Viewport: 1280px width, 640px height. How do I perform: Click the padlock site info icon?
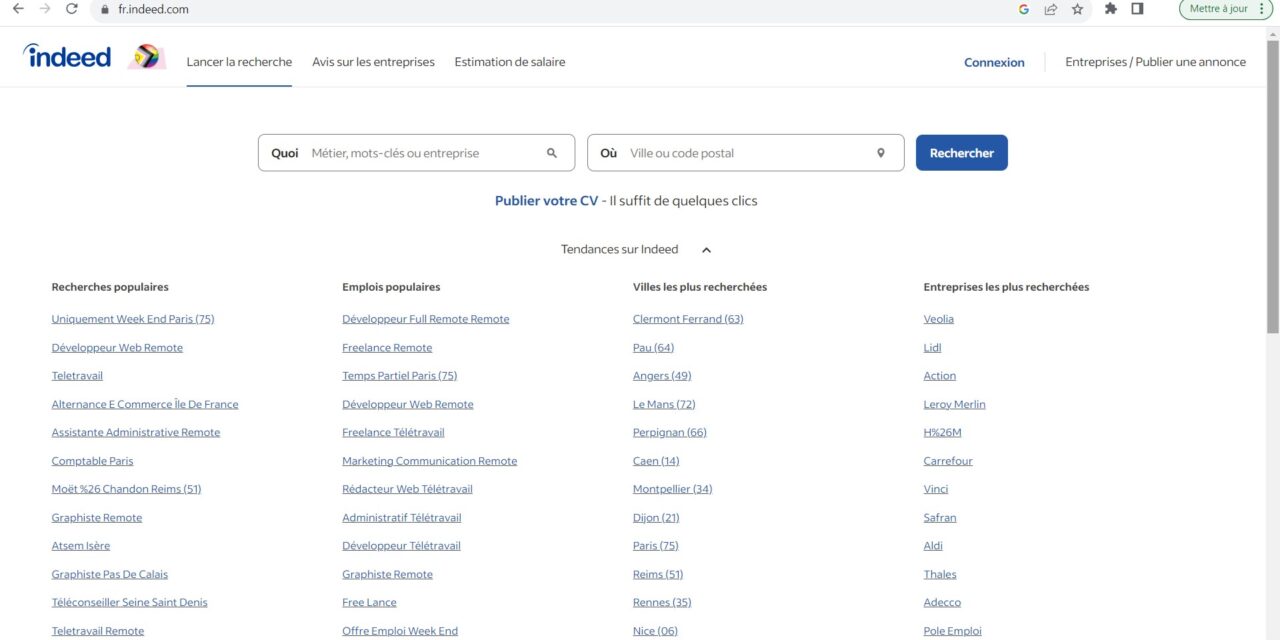104,9
